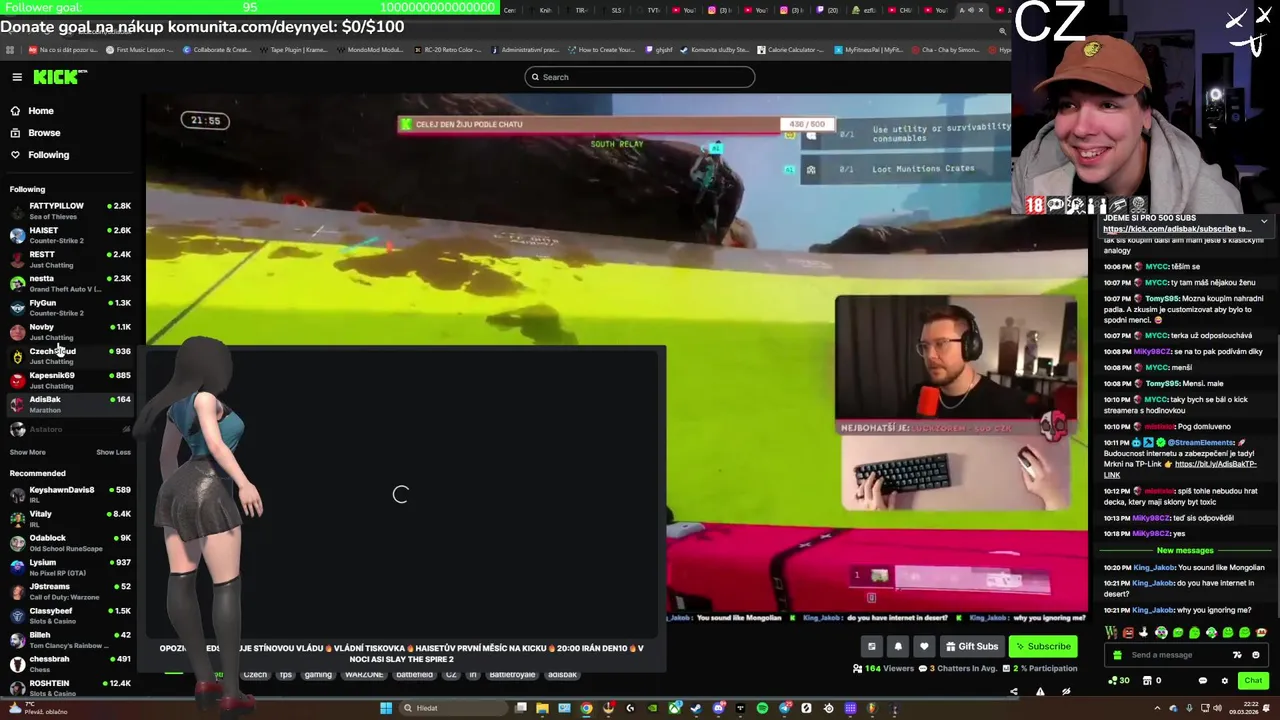Open Vitaly's IRL stream
Screen dimensions: 1280x720
tap(70, 518)
